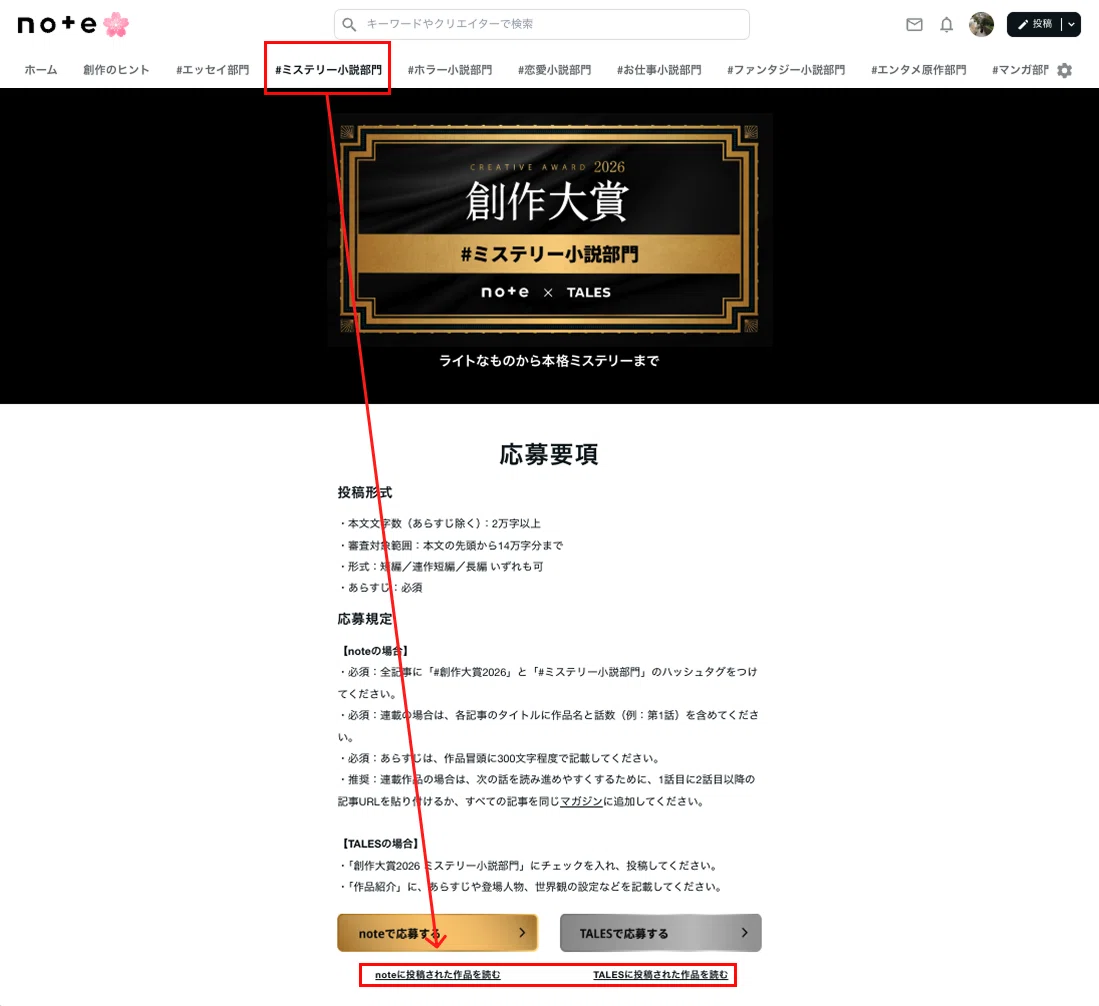Click the 応募規定 subheading

[364, 619]
